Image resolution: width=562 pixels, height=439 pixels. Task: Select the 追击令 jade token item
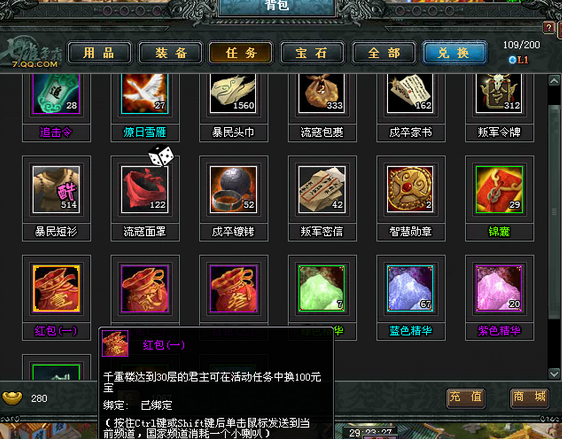(x=56, y=94)
